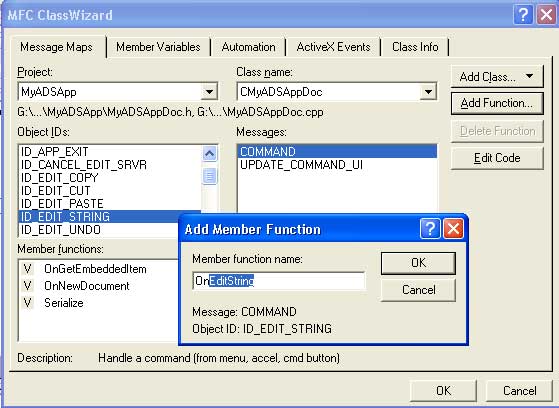
Task: Close the Add Member Function dialog
Action: (453, 229)
